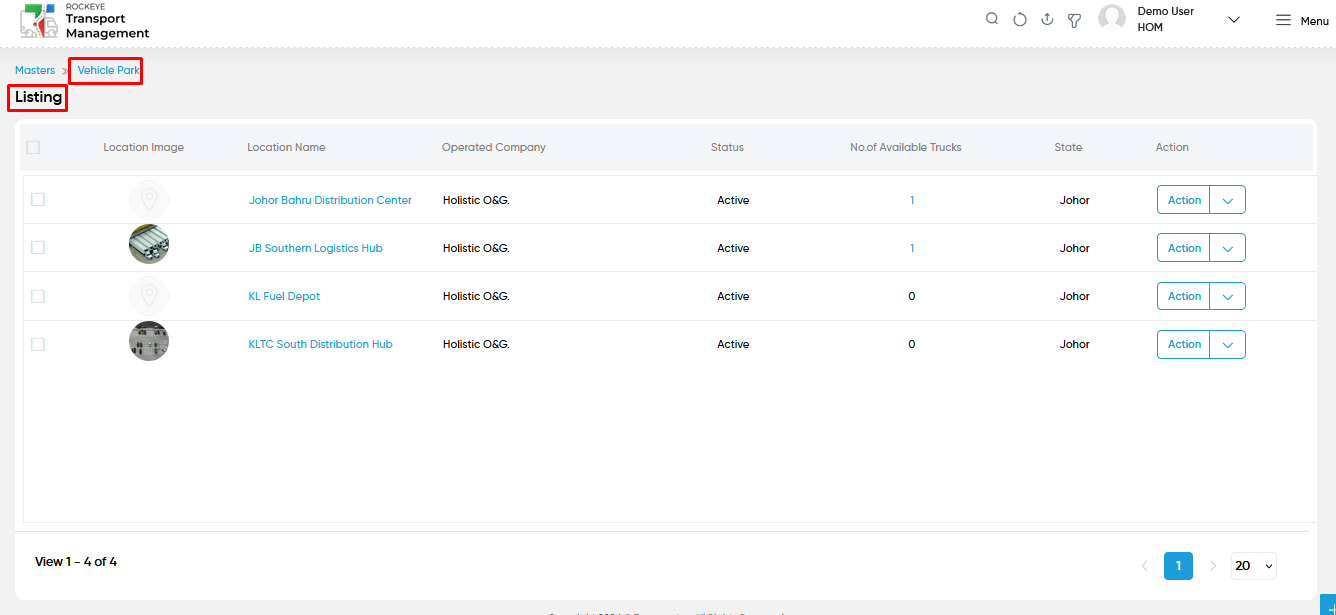Click the Demo User avatar picture
Image resolution: width=1336 pixels, height=615 pixels.
point(1112,19)
